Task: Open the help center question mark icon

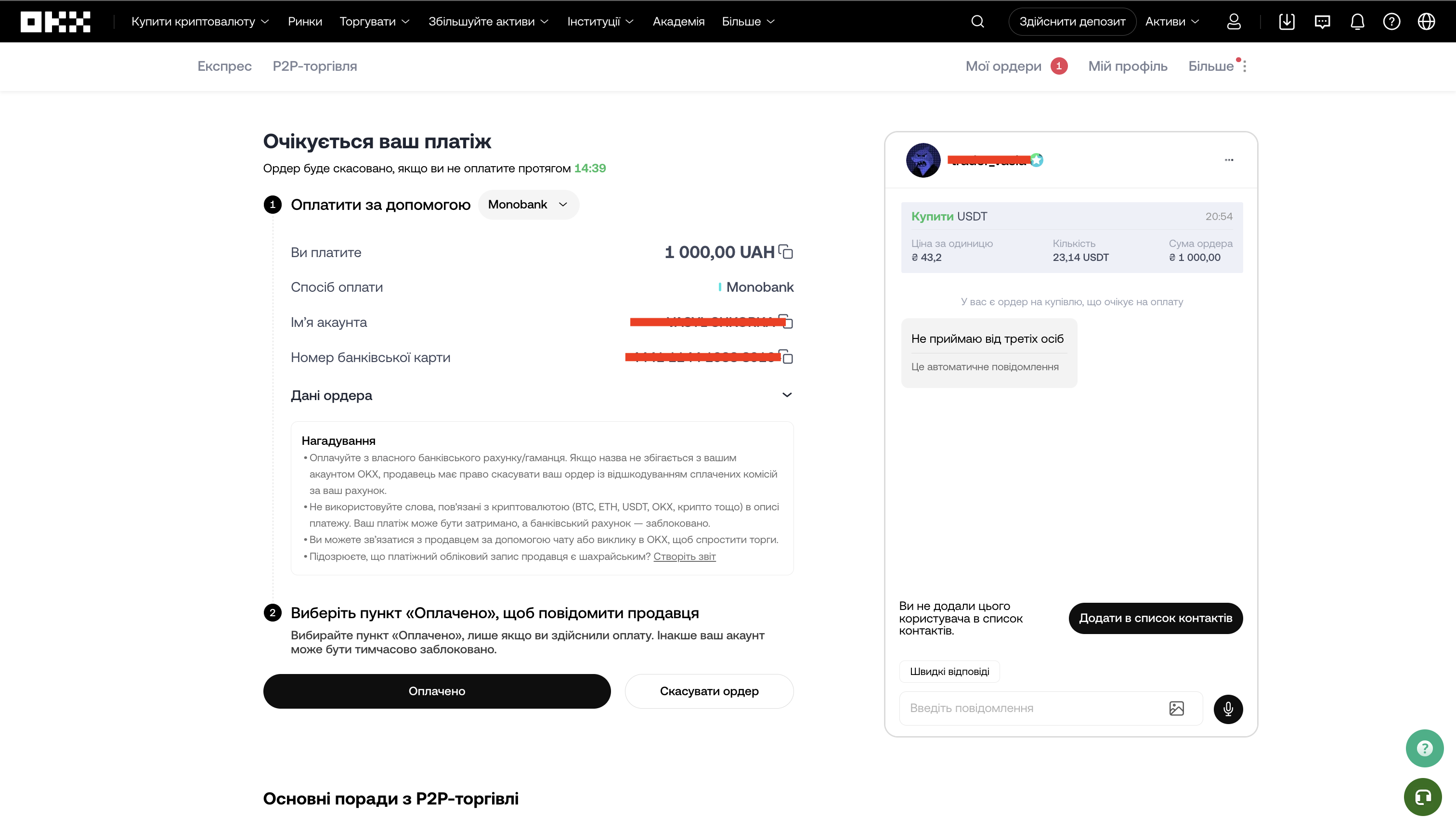Action: click(x=1391, y=21)
